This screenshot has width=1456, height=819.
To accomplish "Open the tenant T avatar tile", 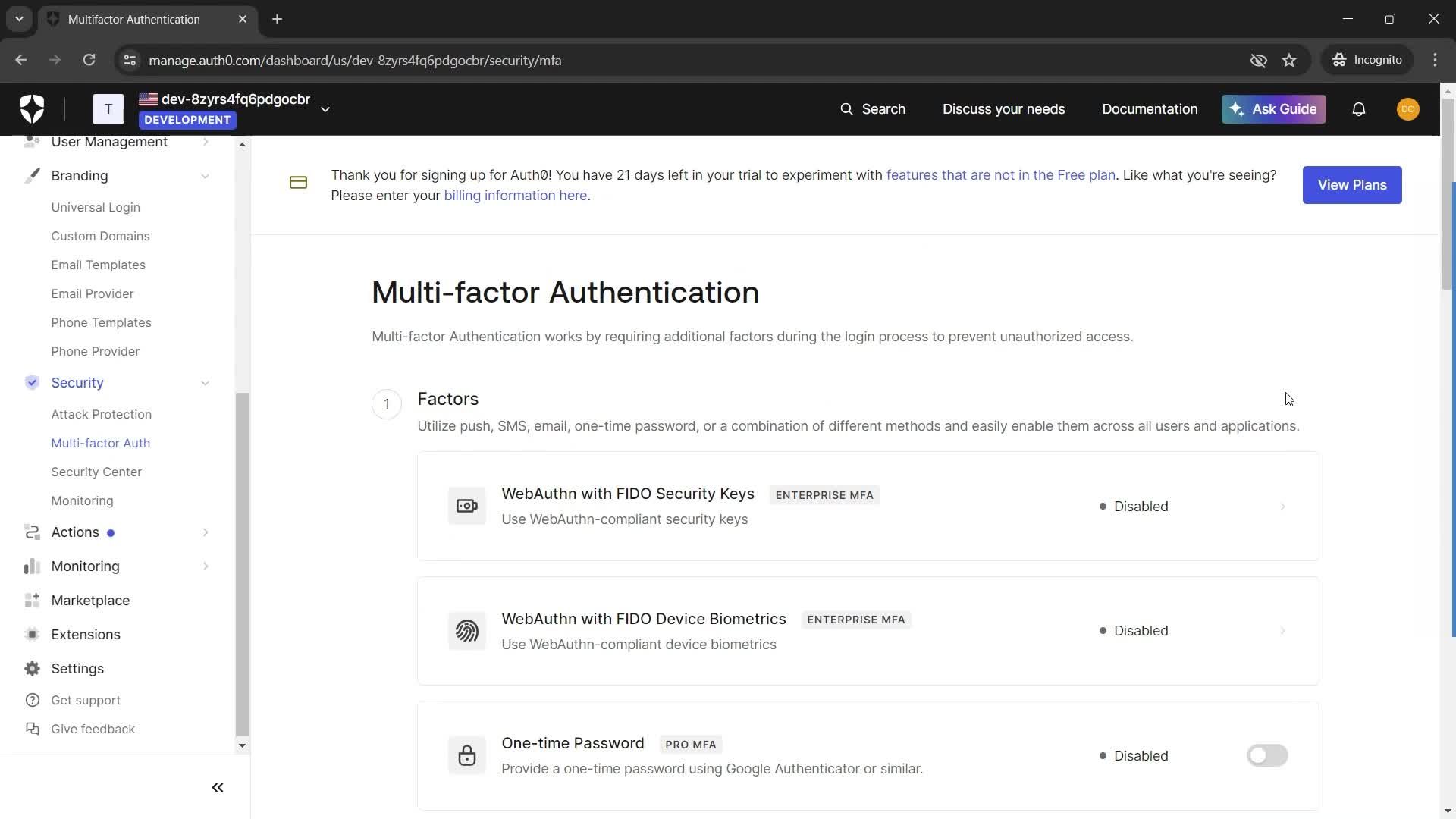I will [x=108, y=109].
